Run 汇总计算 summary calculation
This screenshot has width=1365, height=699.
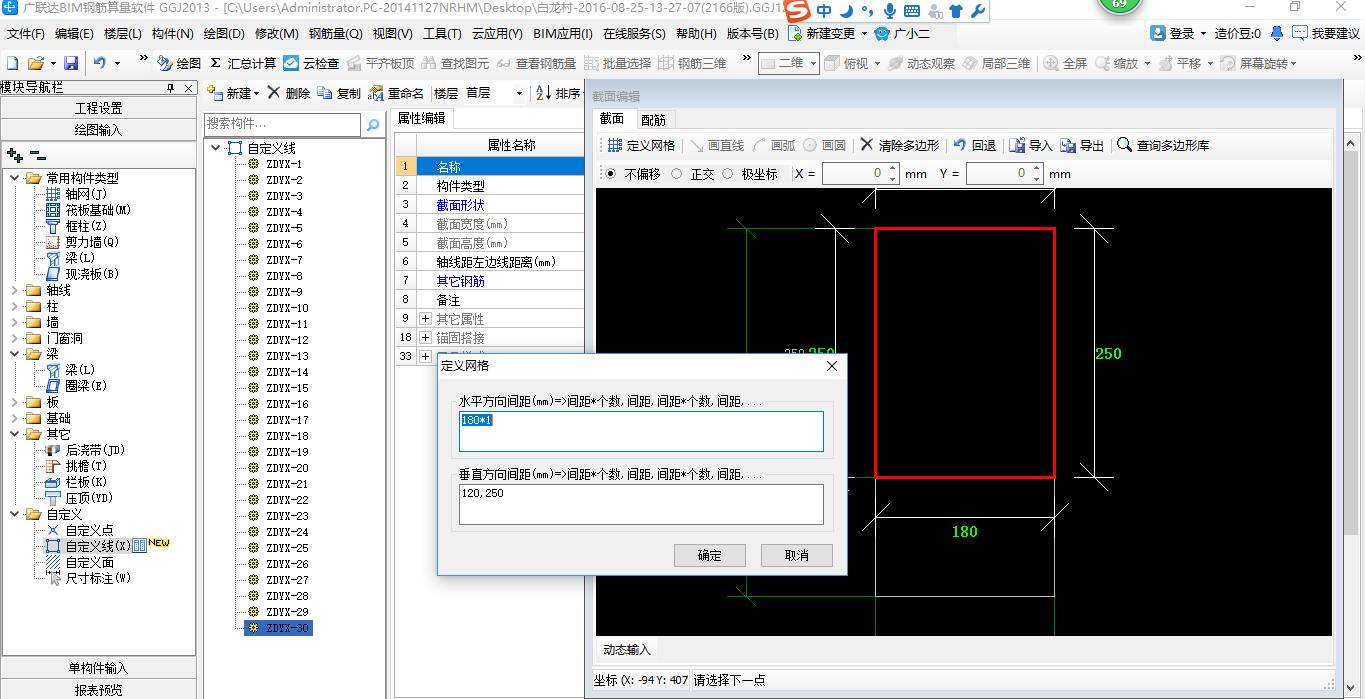pyautogui.click(x=243, y=63)
